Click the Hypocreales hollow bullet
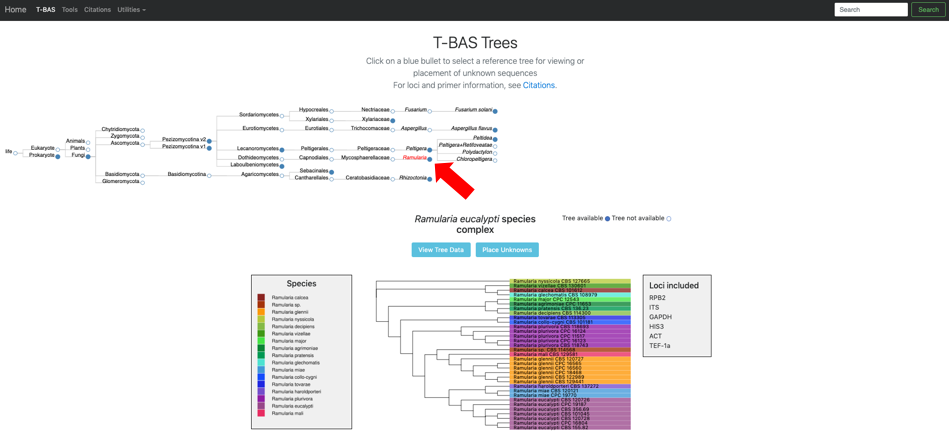949x435 pixels. coord(332,111)
